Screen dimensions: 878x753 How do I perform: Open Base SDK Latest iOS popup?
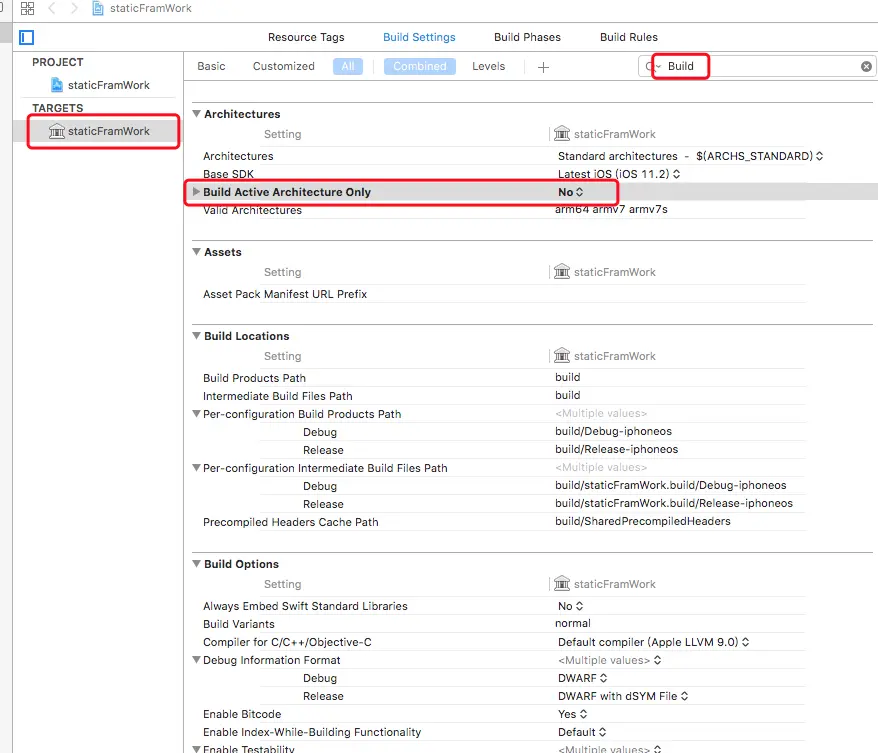619,174
